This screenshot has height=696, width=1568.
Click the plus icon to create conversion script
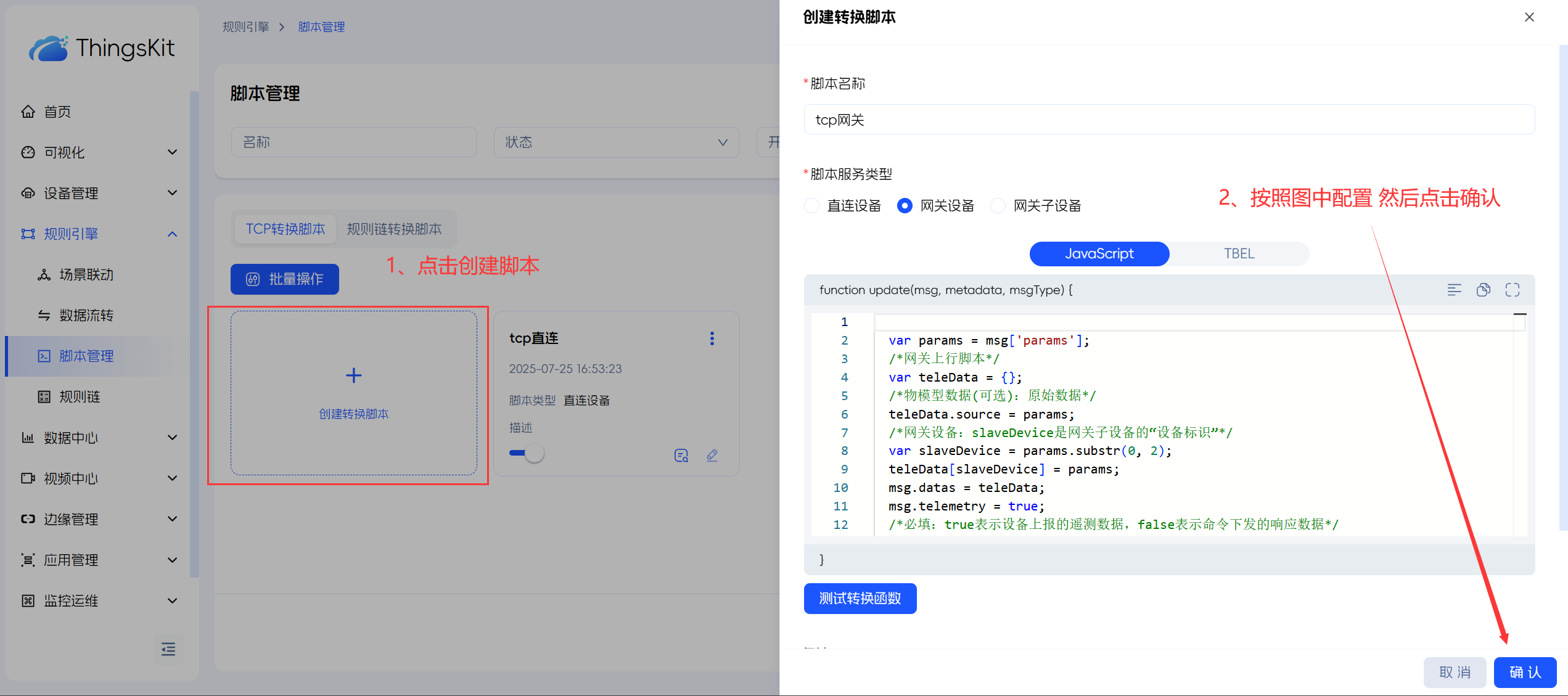(x=353, y=375)
